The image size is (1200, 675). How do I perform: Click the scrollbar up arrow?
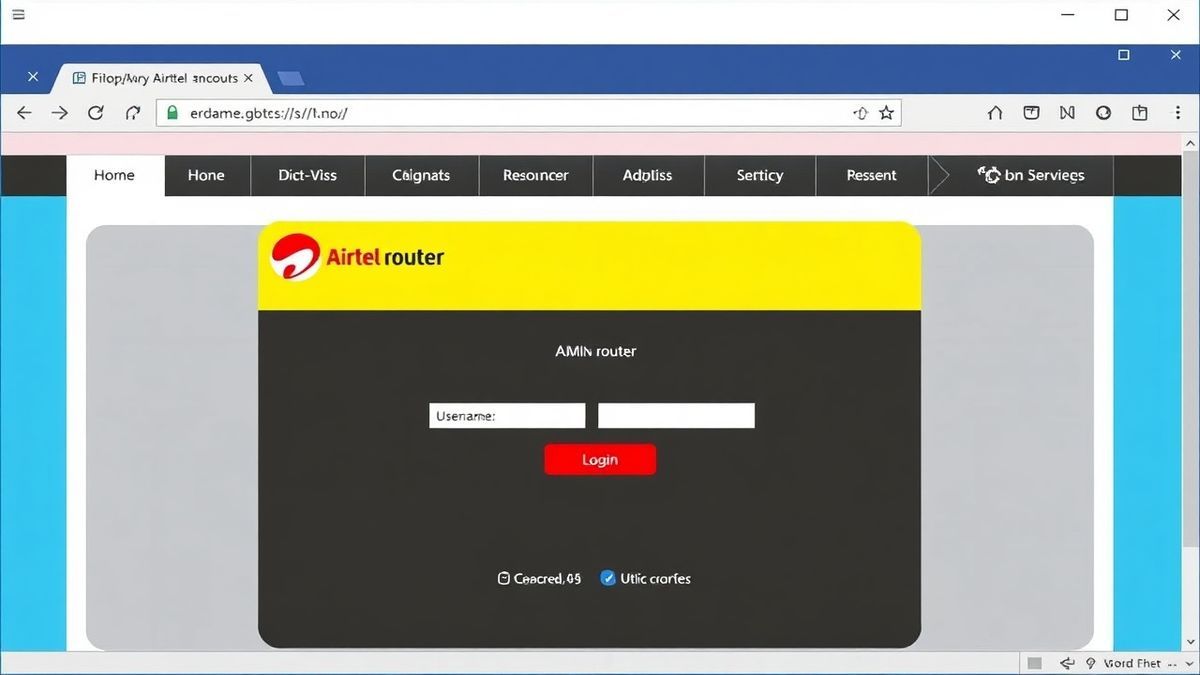coord(1191,144)
